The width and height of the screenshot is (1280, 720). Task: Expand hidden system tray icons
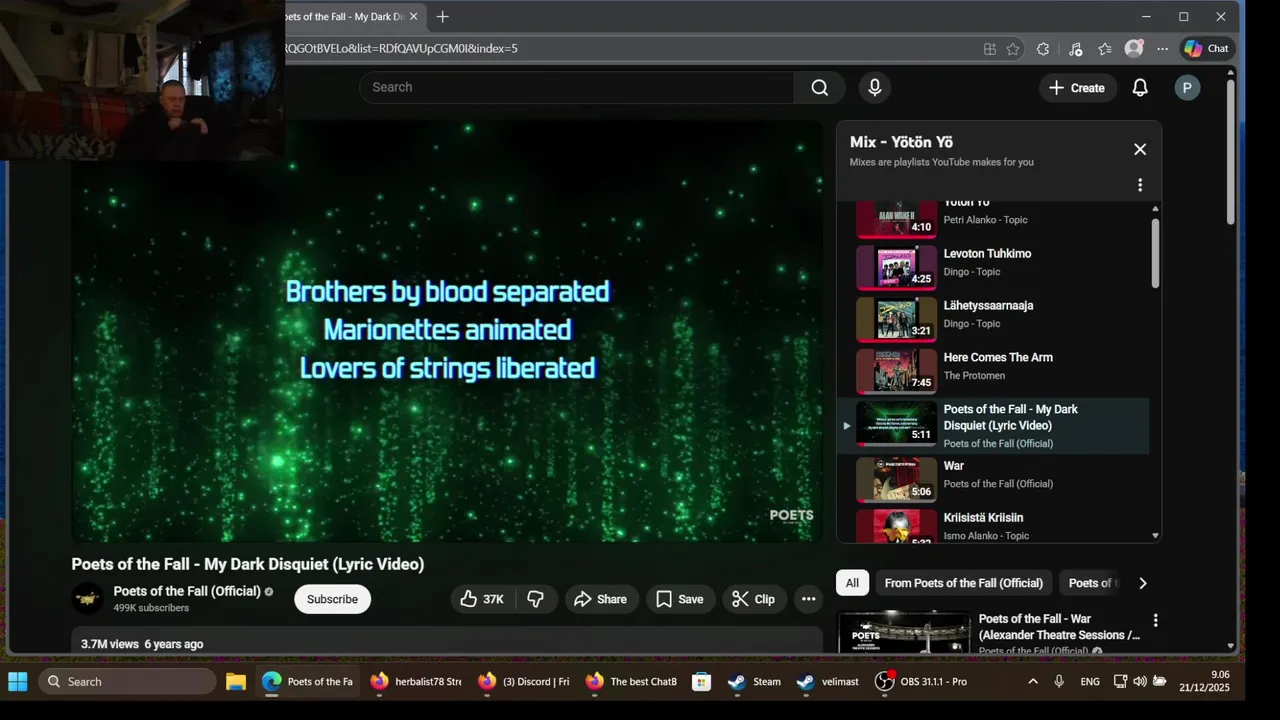(1032, 682)
